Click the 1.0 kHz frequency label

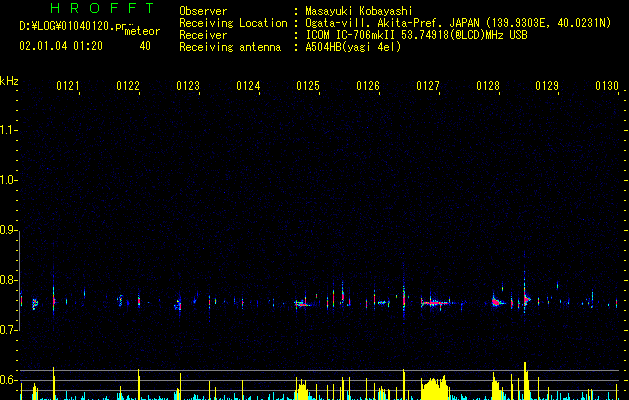[8, 180]
